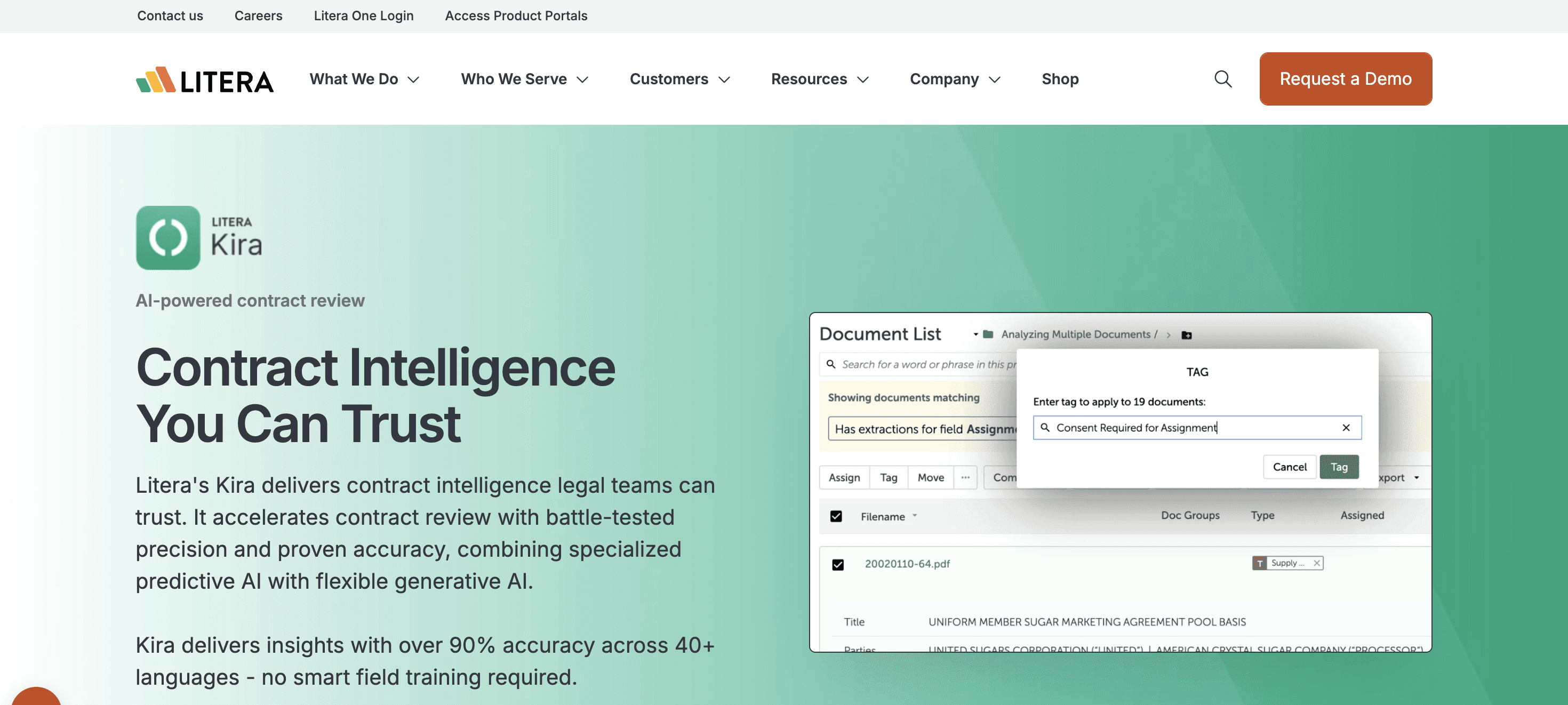Click the Litera logo in header
The image size is (1568, 705).
click(204, 80)
